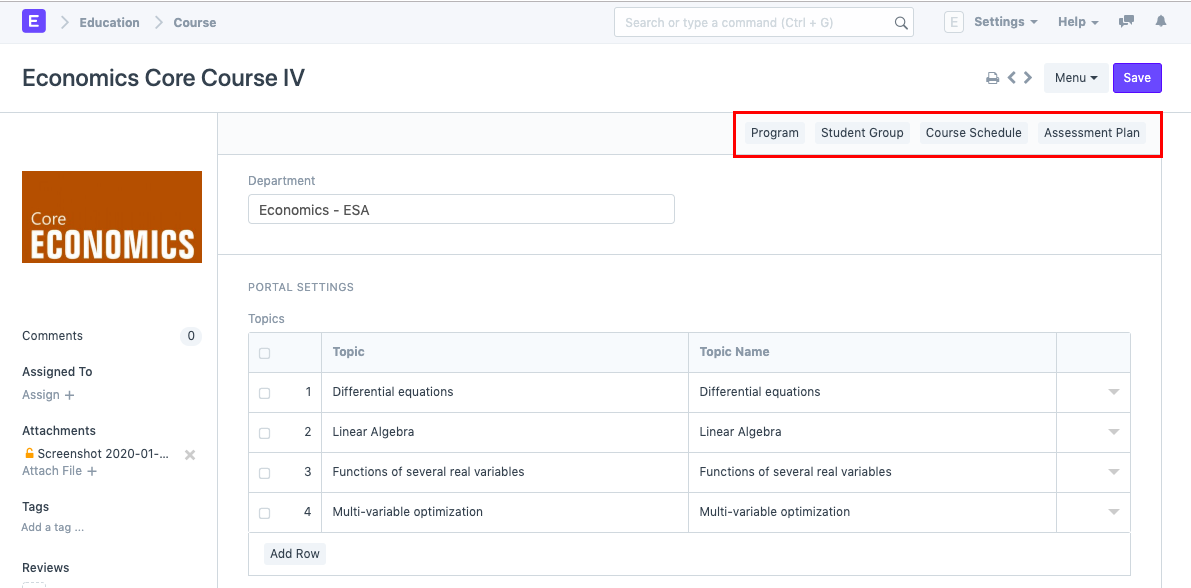Open the chat messages icon

(1127, 22)
